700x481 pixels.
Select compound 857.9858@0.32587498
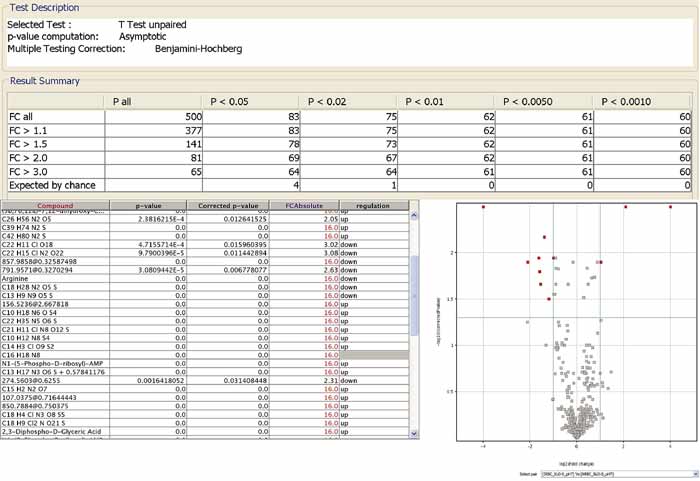(x=204, y=261)
